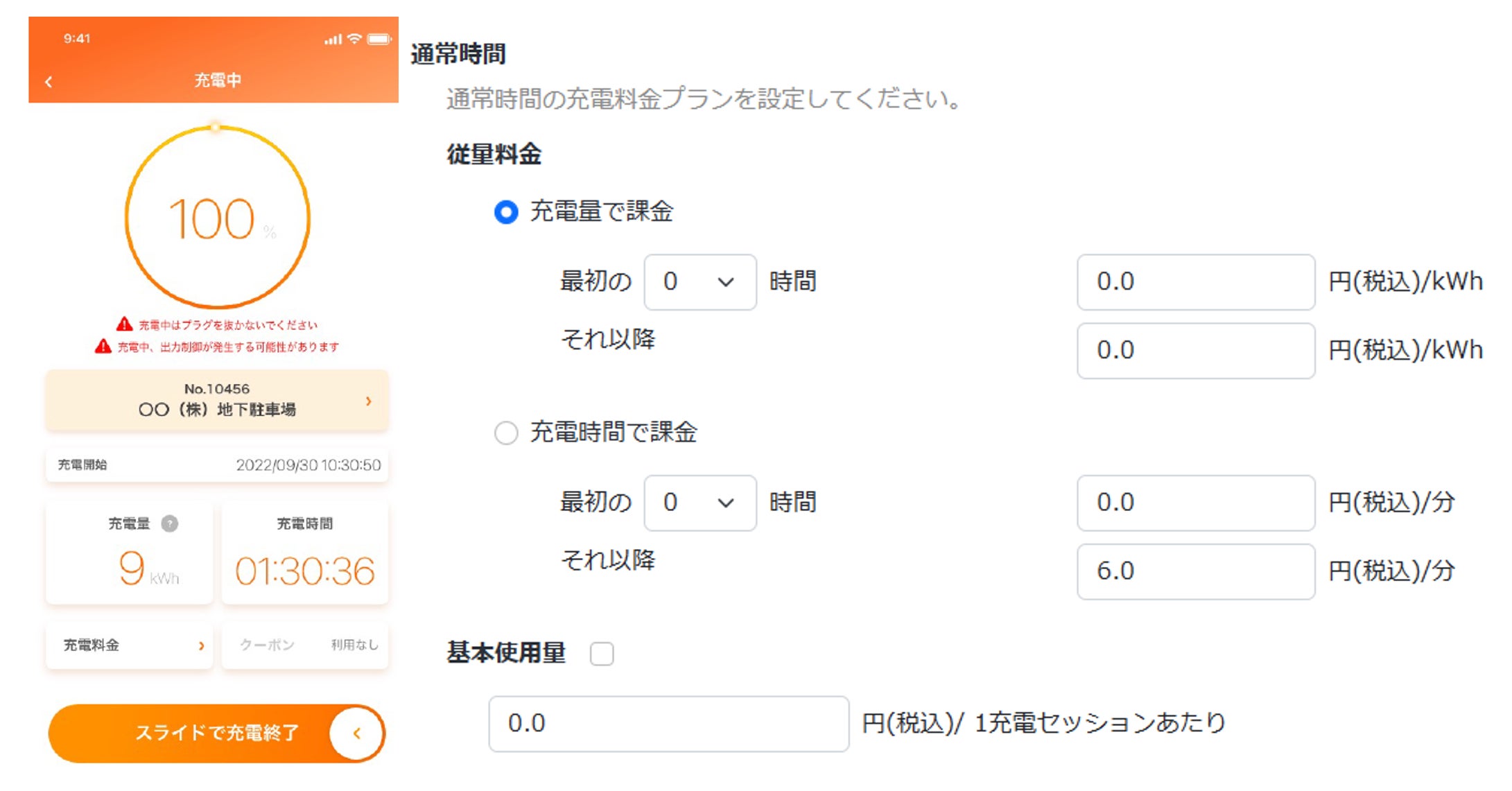This screenshot has height=791, width=1512.
Task: Select the 充電量で課金 radio button
Action: 506,211
